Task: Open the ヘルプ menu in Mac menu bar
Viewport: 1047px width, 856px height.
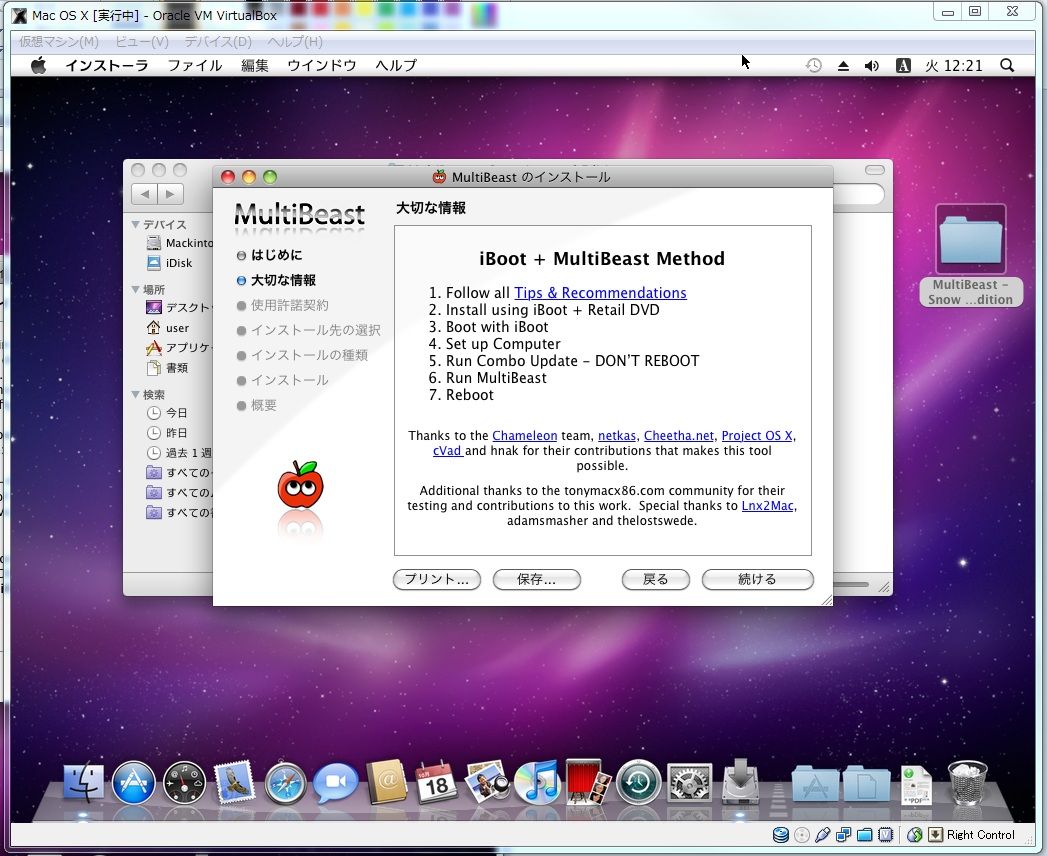Action: click(396, 65)
